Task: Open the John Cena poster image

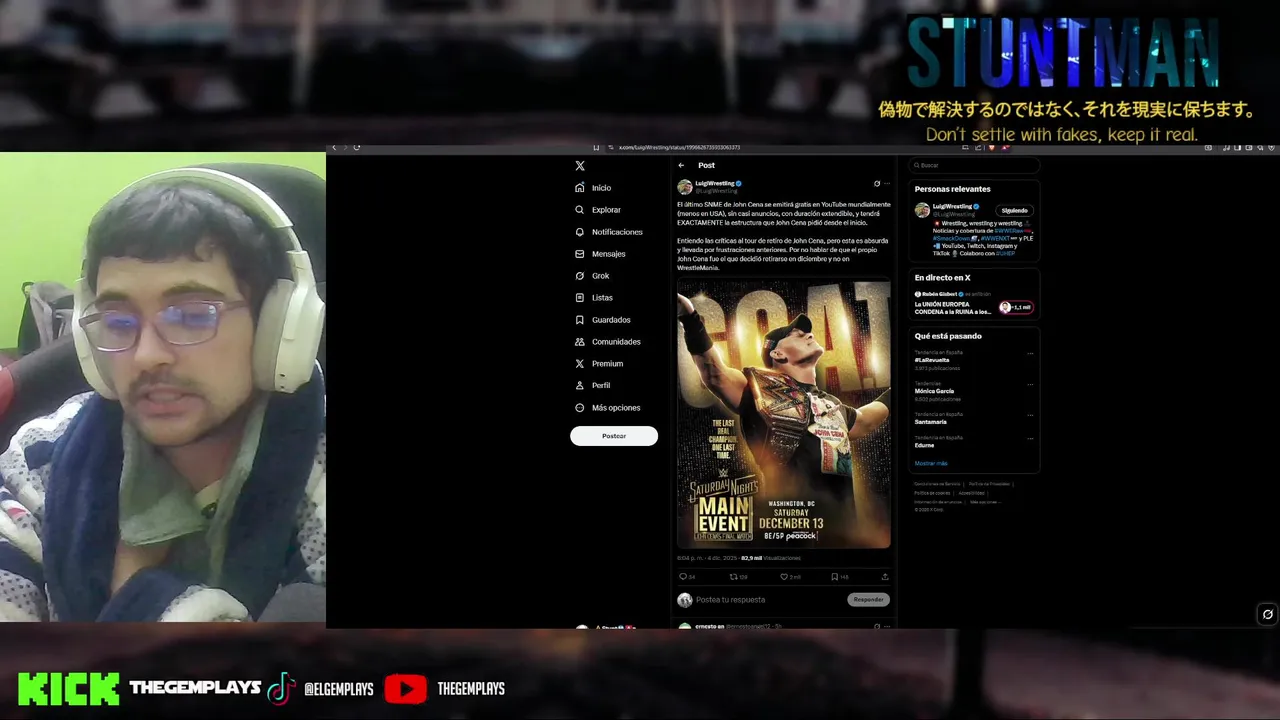Action: pyautogui.click(x=784, y=414)
